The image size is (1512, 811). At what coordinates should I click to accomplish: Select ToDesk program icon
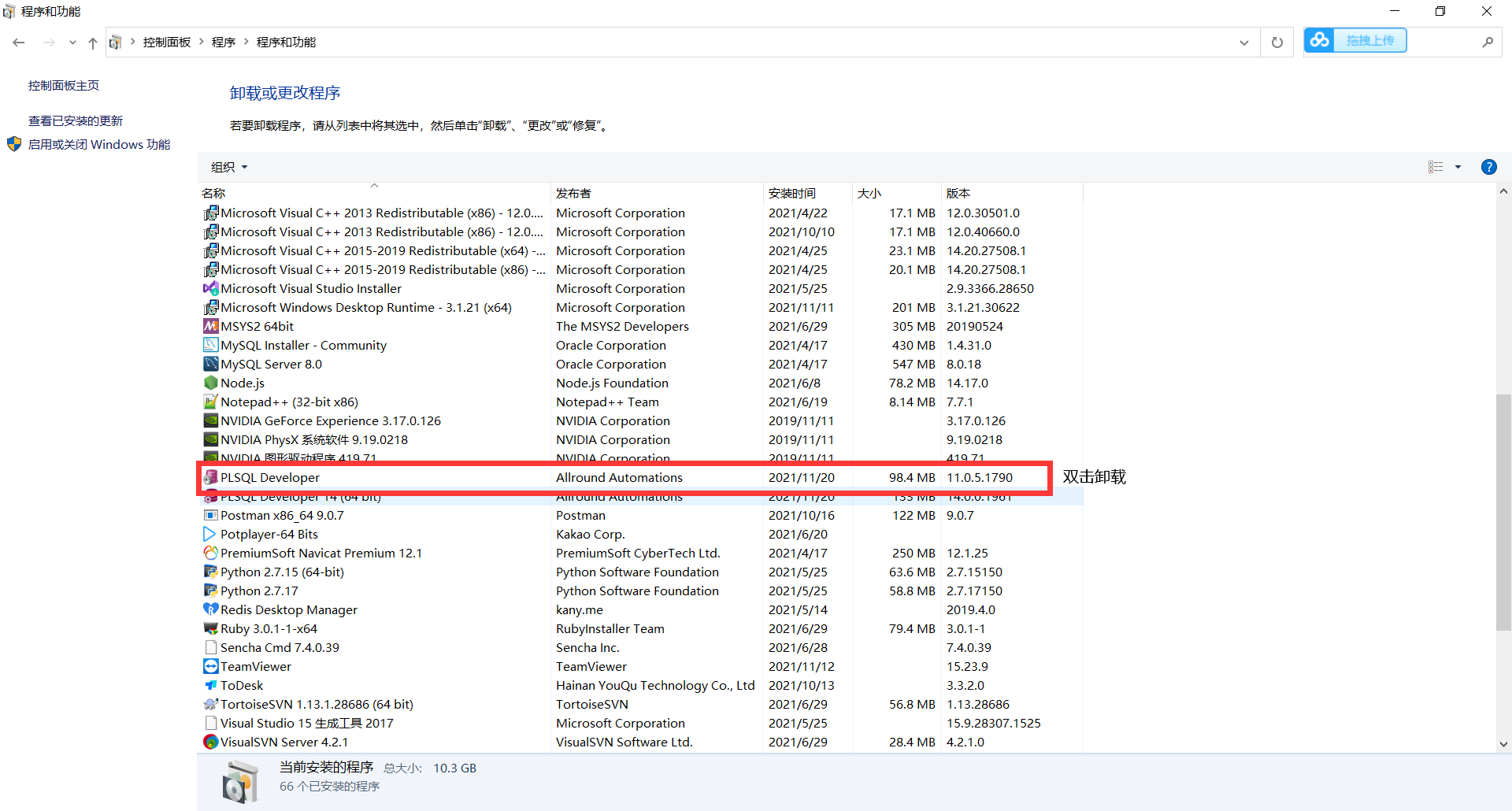coord(210,685)
